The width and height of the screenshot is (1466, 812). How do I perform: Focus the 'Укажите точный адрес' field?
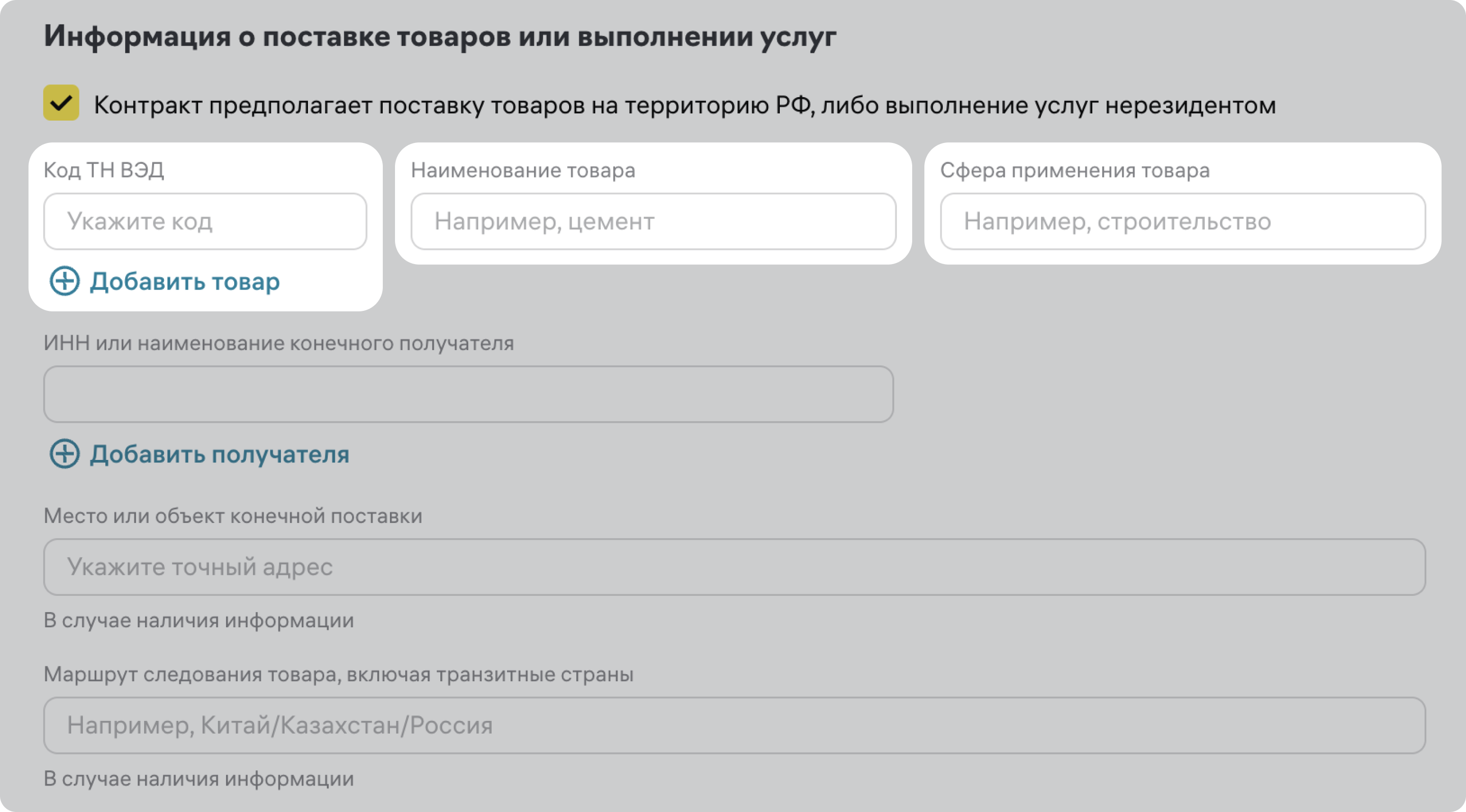click(x=734, y=567)
